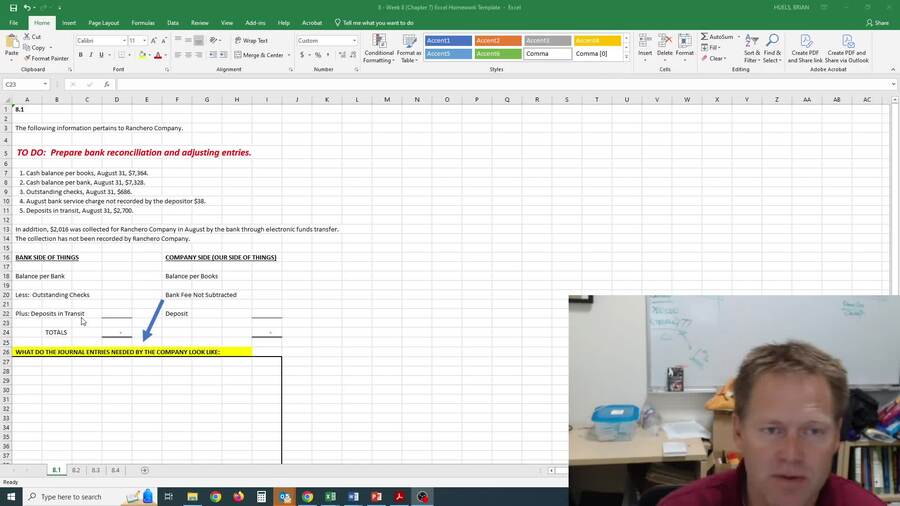This screenshot has height=506, width=900.
Task: Toggle Bold formatting
Action: click(x=80, y=55)
